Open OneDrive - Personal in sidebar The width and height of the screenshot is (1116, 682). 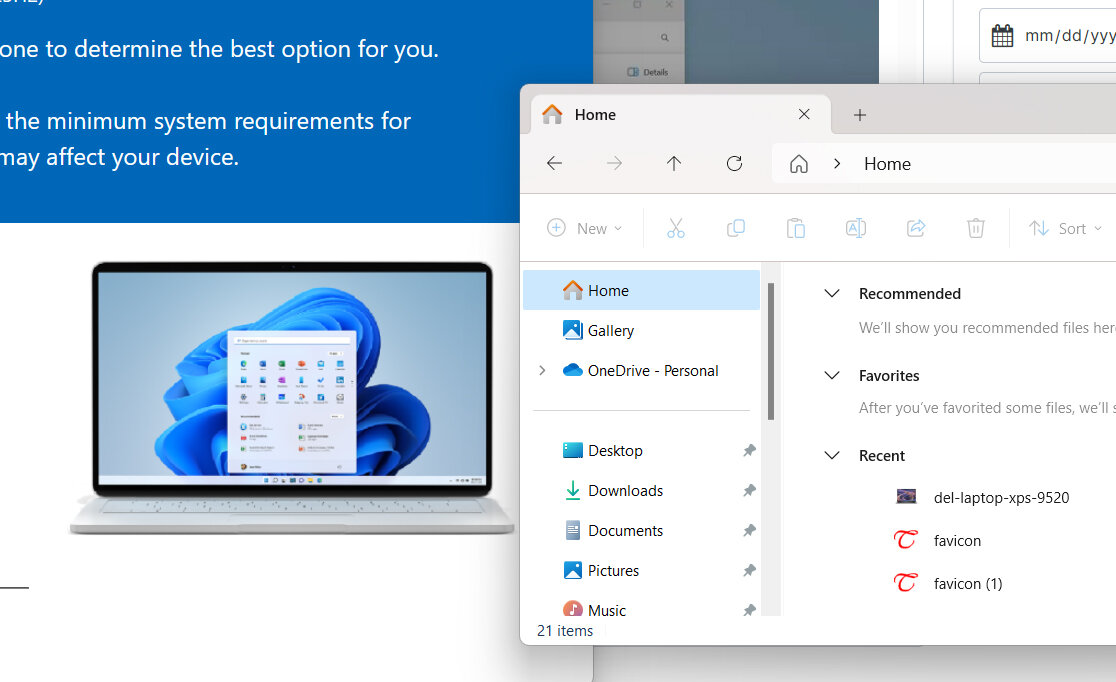click(x=641, y=370)
